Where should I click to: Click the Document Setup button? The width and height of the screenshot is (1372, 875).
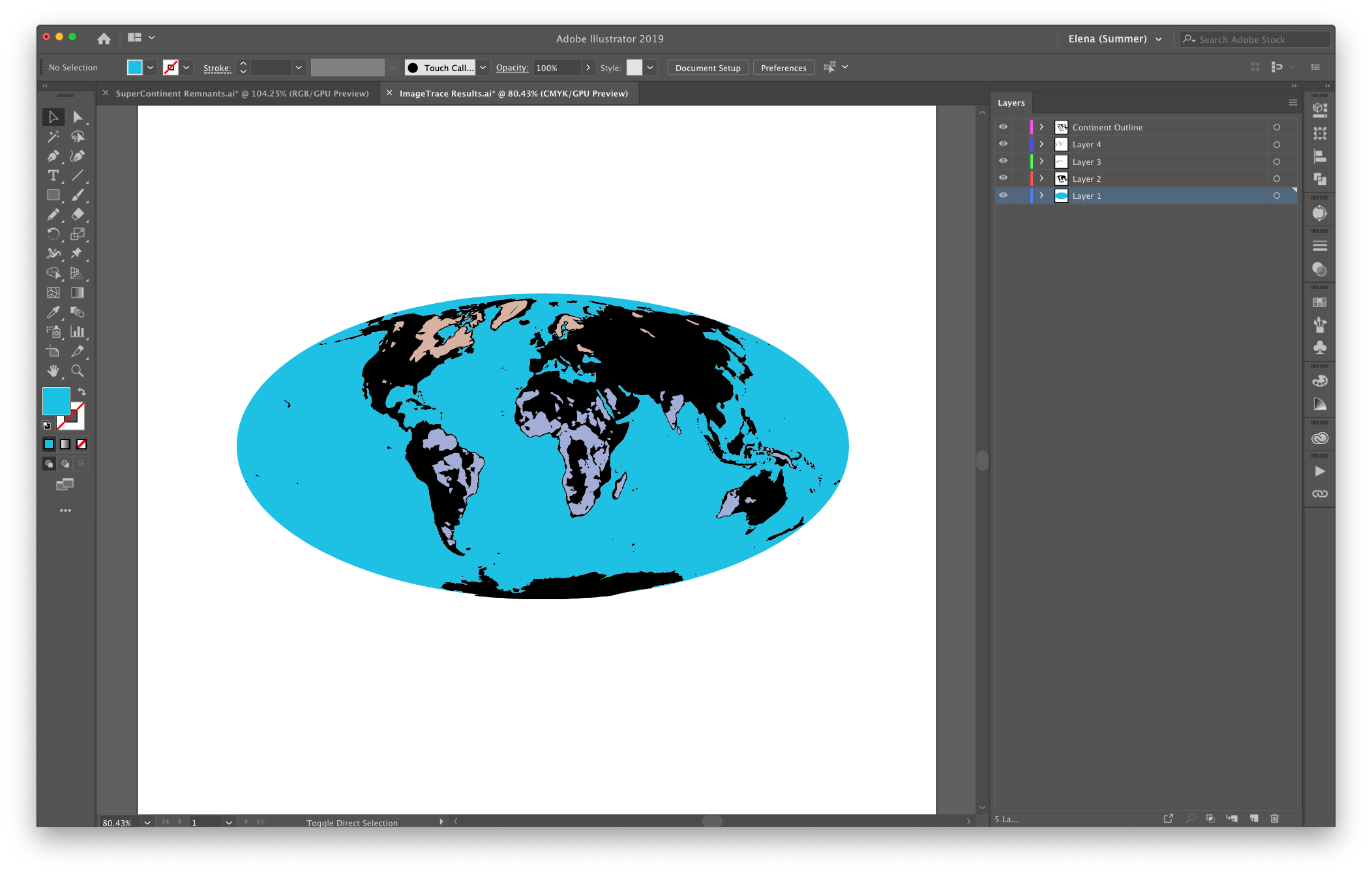pyautogui.click(x=708, y=68)
